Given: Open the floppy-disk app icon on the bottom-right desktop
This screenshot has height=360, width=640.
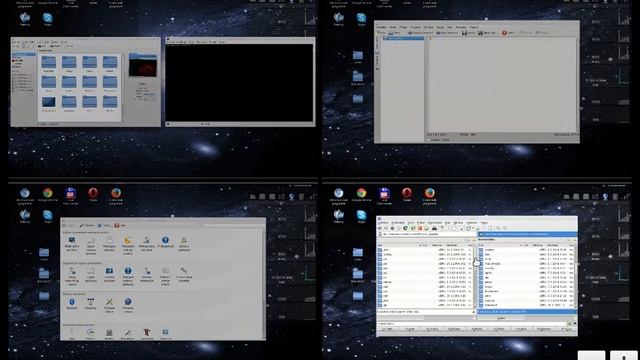Looking at the screenshot, I should (x=384, y=193).
